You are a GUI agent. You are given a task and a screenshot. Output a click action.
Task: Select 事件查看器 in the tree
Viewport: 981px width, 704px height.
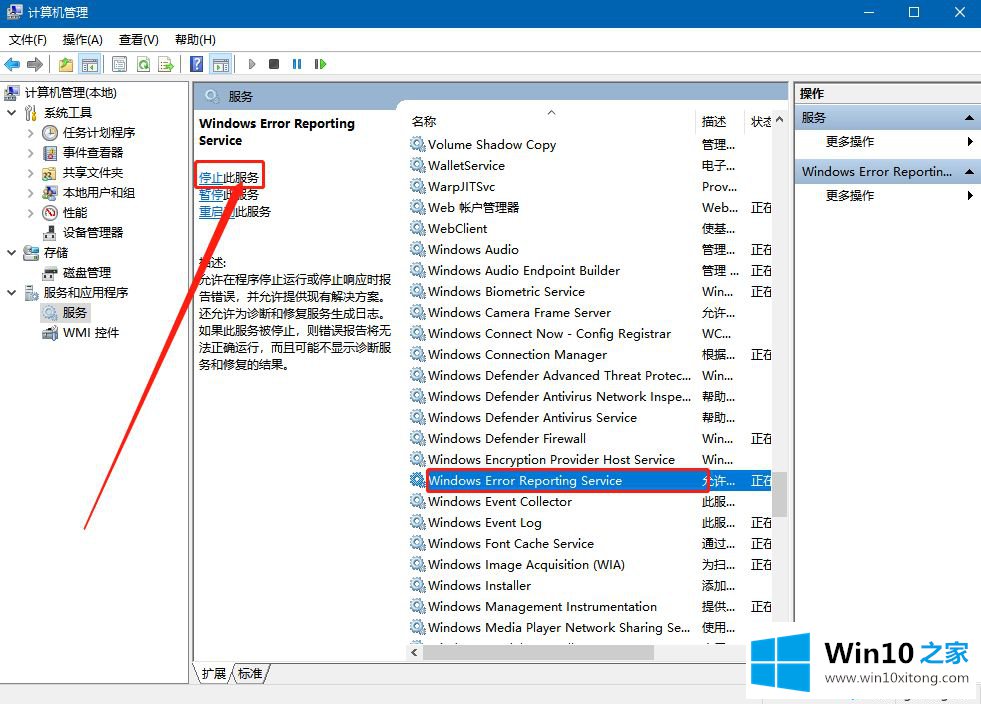click(x=93, y=153)
